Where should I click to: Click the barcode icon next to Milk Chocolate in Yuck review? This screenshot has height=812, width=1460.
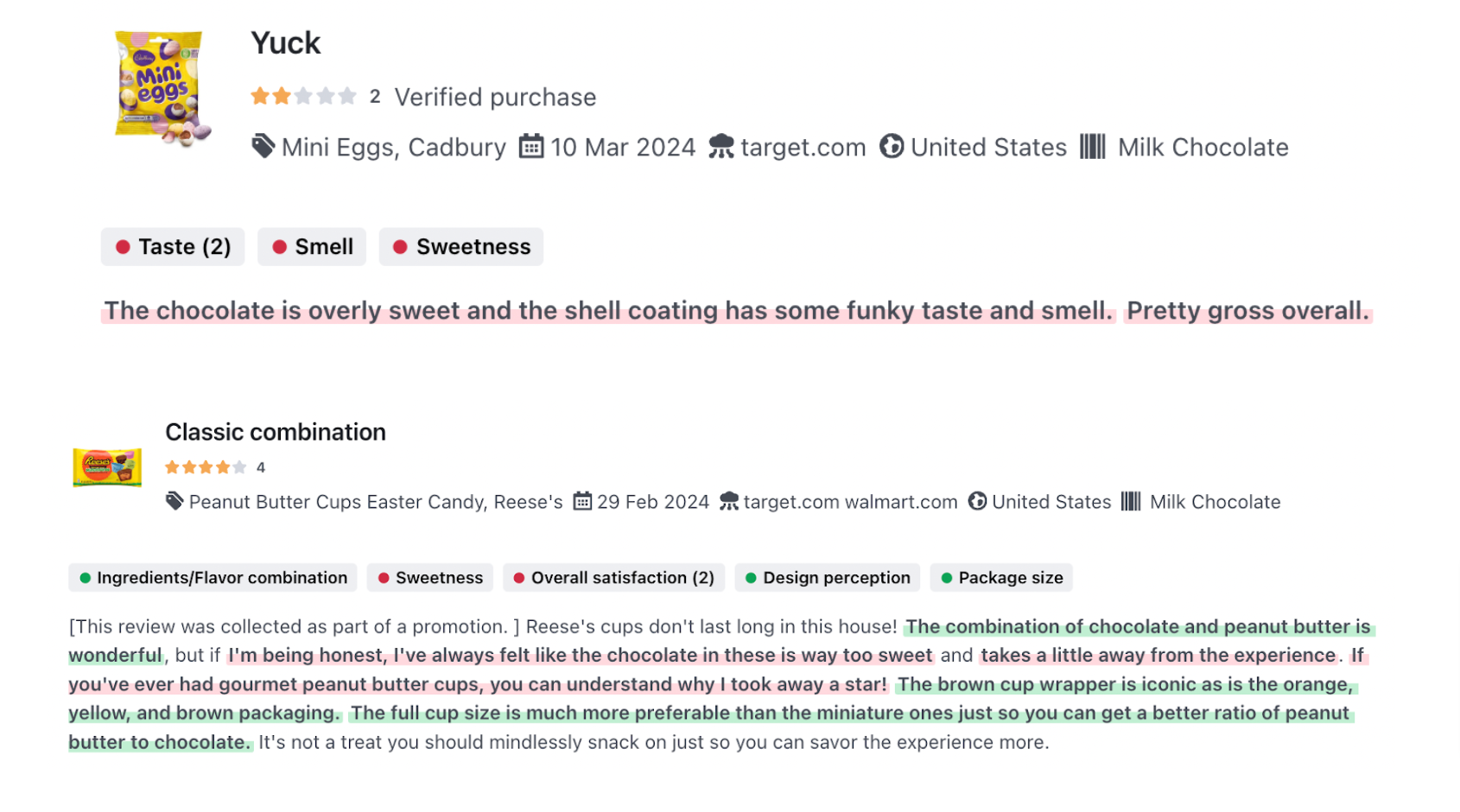(1092, 147)
